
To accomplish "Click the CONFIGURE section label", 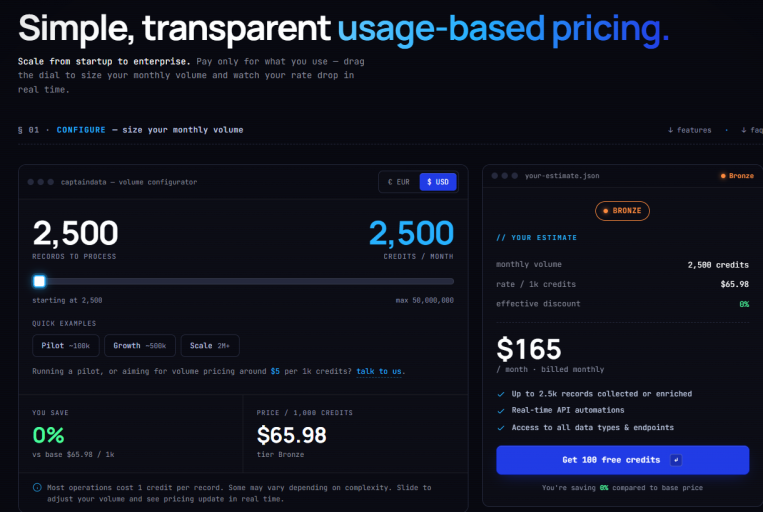I will pos(81,130).
